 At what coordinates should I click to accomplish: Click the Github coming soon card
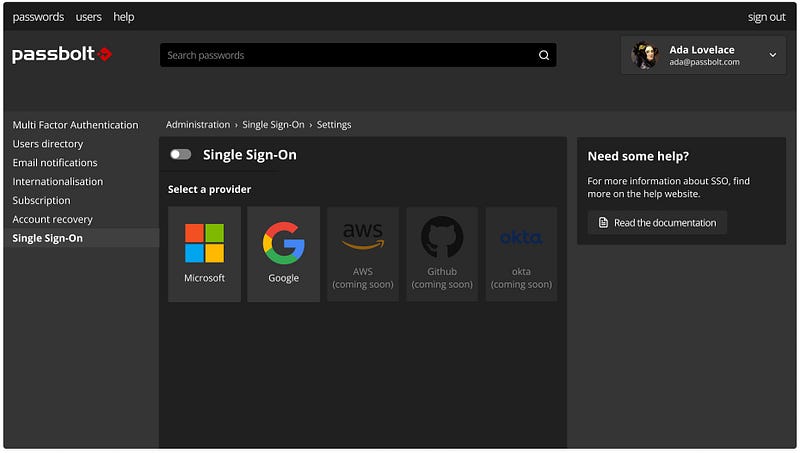(442, 254)
